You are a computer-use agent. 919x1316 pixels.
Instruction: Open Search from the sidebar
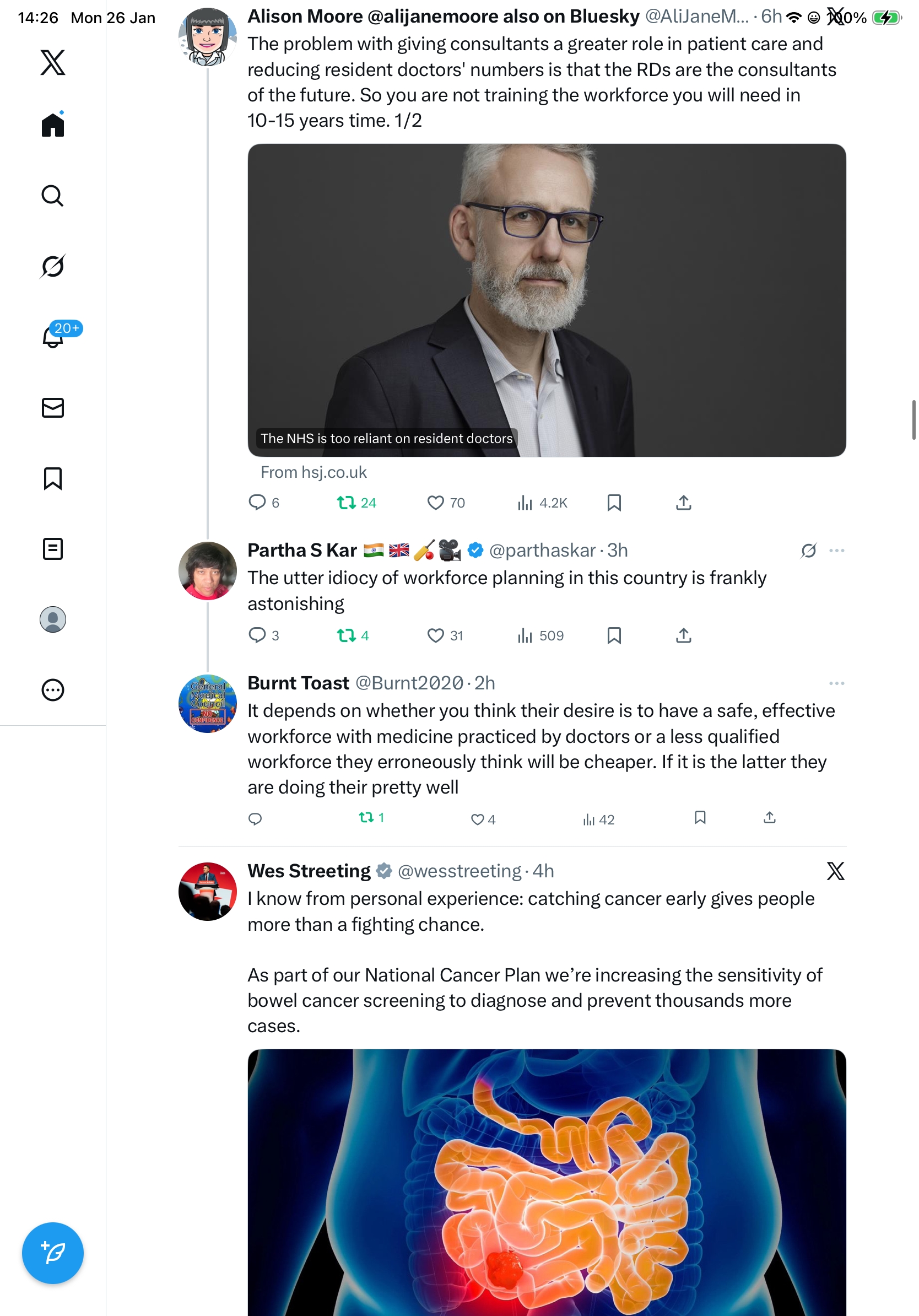(x=53, y=196)
